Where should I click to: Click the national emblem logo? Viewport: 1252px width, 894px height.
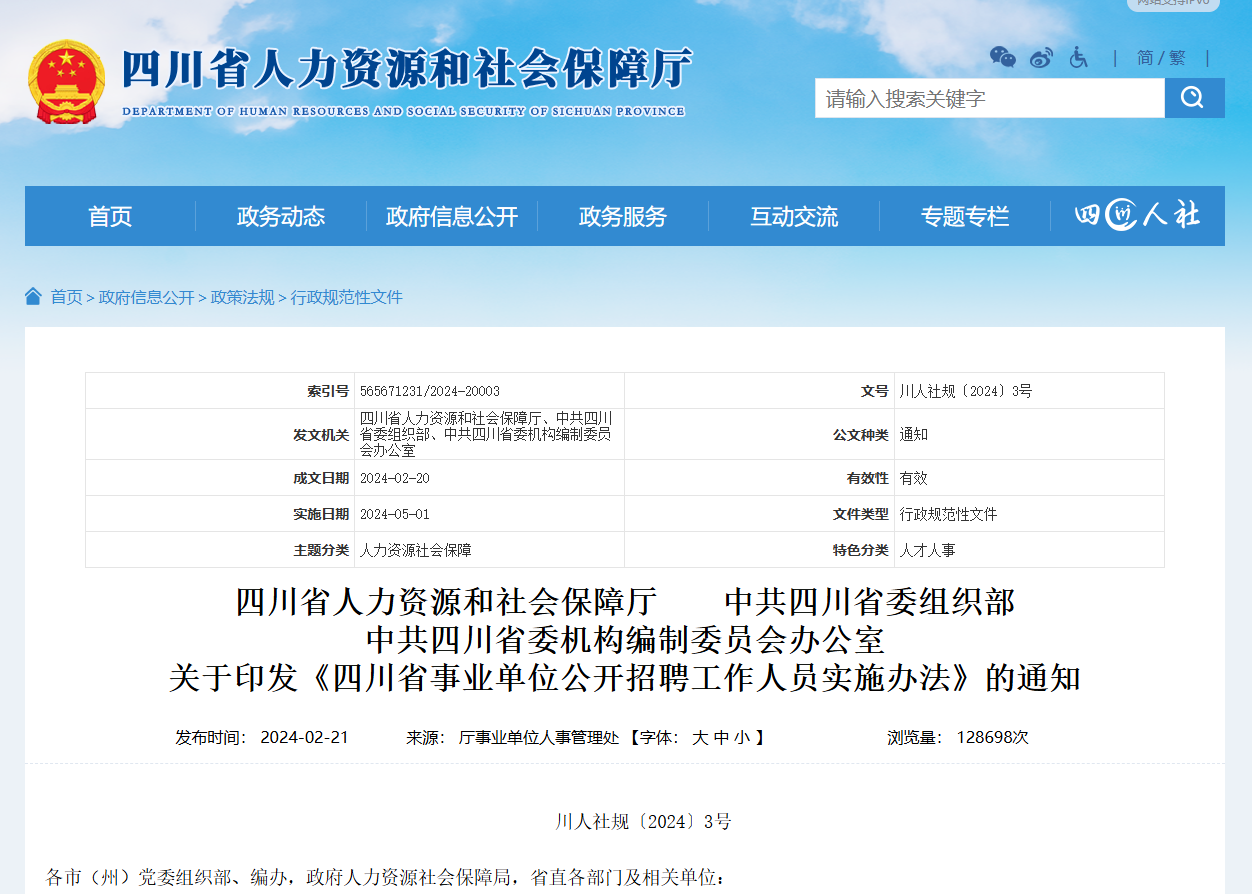(x=66, y=82)
